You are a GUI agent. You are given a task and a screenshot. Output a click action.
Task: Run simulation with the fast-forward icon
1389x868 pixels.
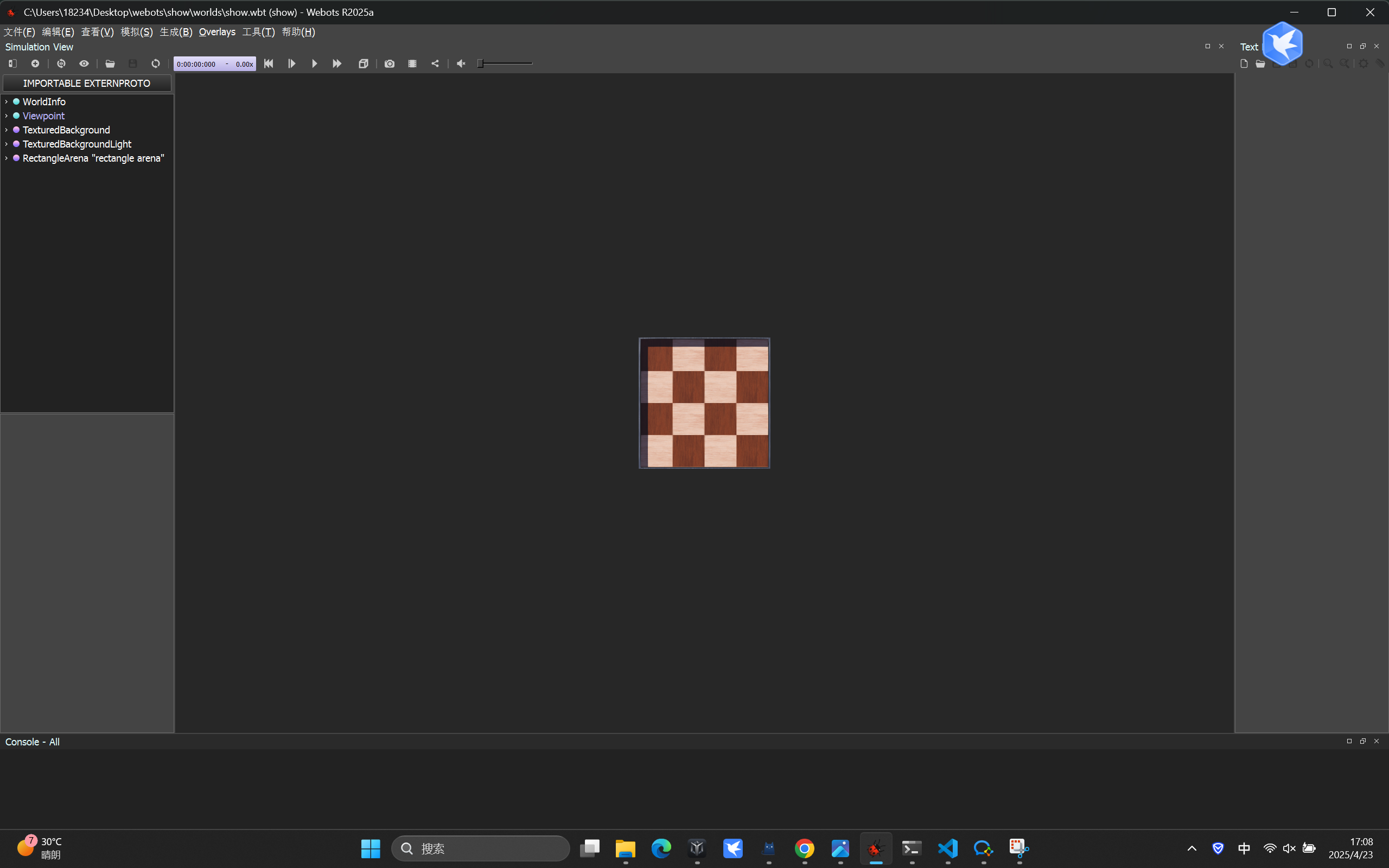(x=337, y=63)
